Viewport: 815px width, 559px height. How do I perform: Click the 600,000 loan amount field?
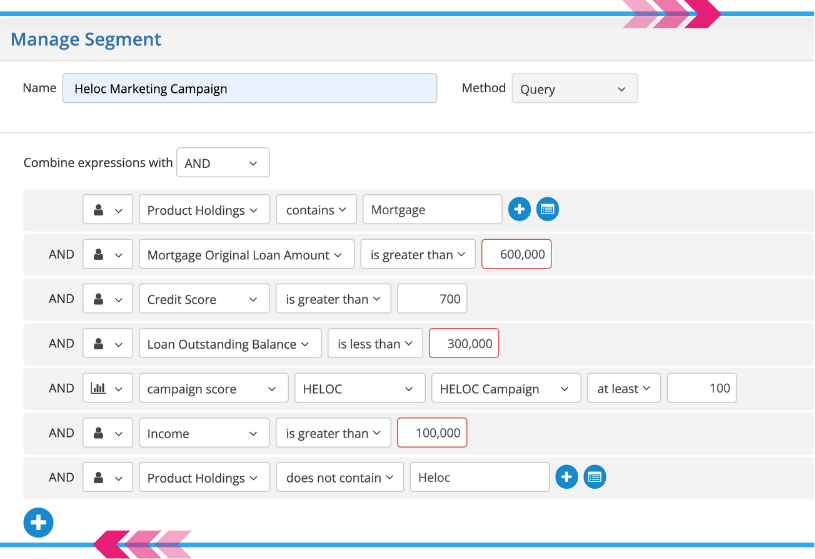516,255
